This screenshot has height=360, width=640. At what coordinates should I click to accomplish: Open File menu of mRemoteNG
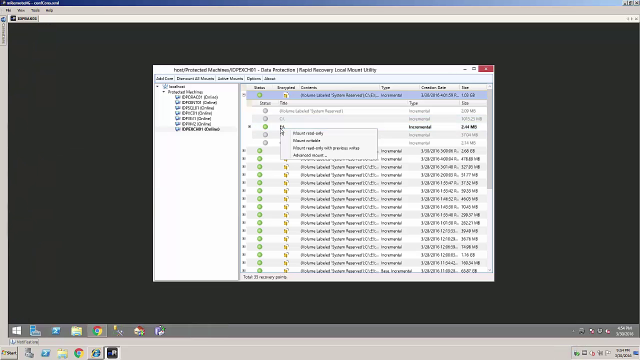pos(8,10)
